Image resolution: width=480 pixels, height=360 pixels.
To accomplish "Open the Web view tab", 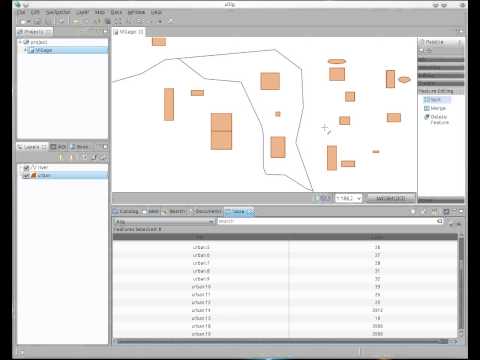I will coord(151,211).
